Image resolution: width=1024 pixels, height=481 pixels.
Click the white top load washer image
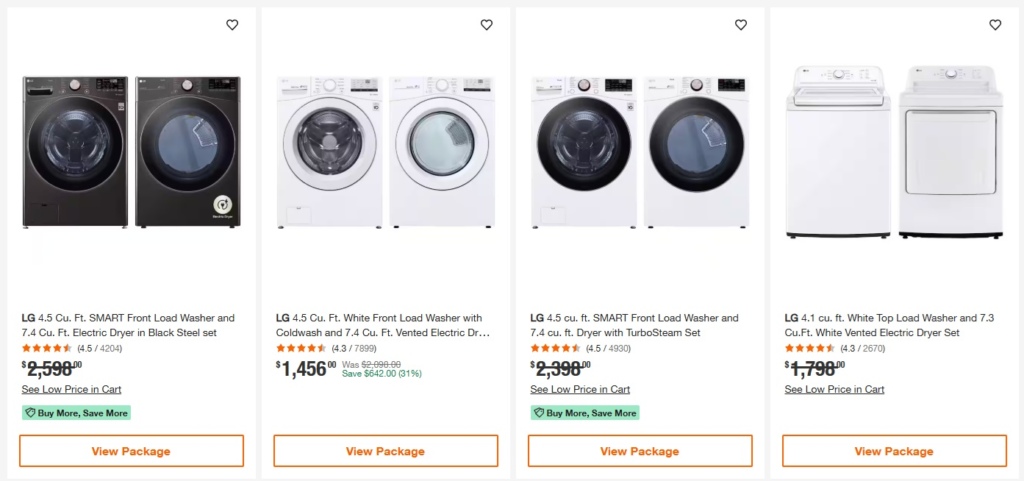pos(839,150)
